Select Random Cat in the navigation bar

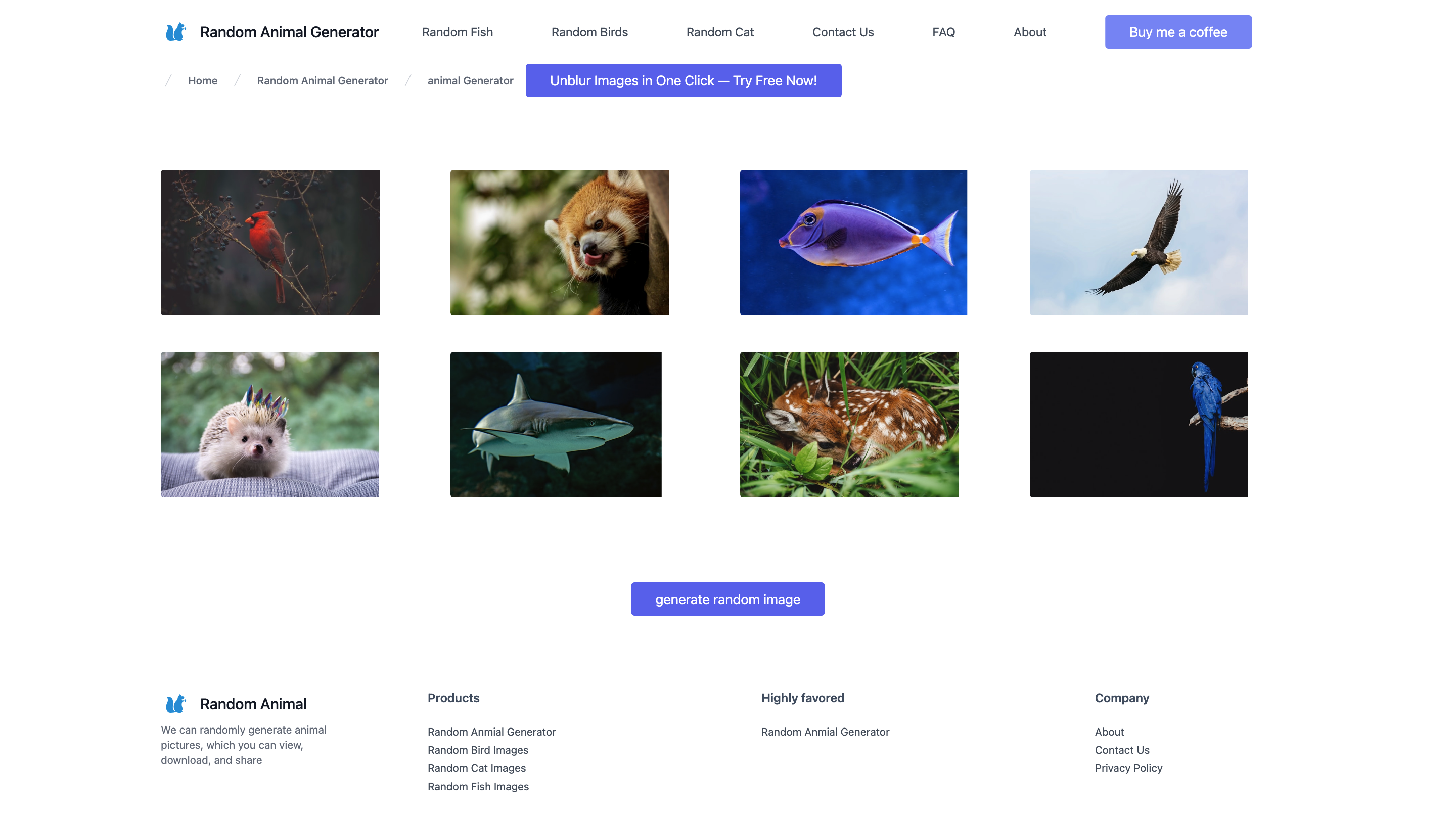pos(719,32)
